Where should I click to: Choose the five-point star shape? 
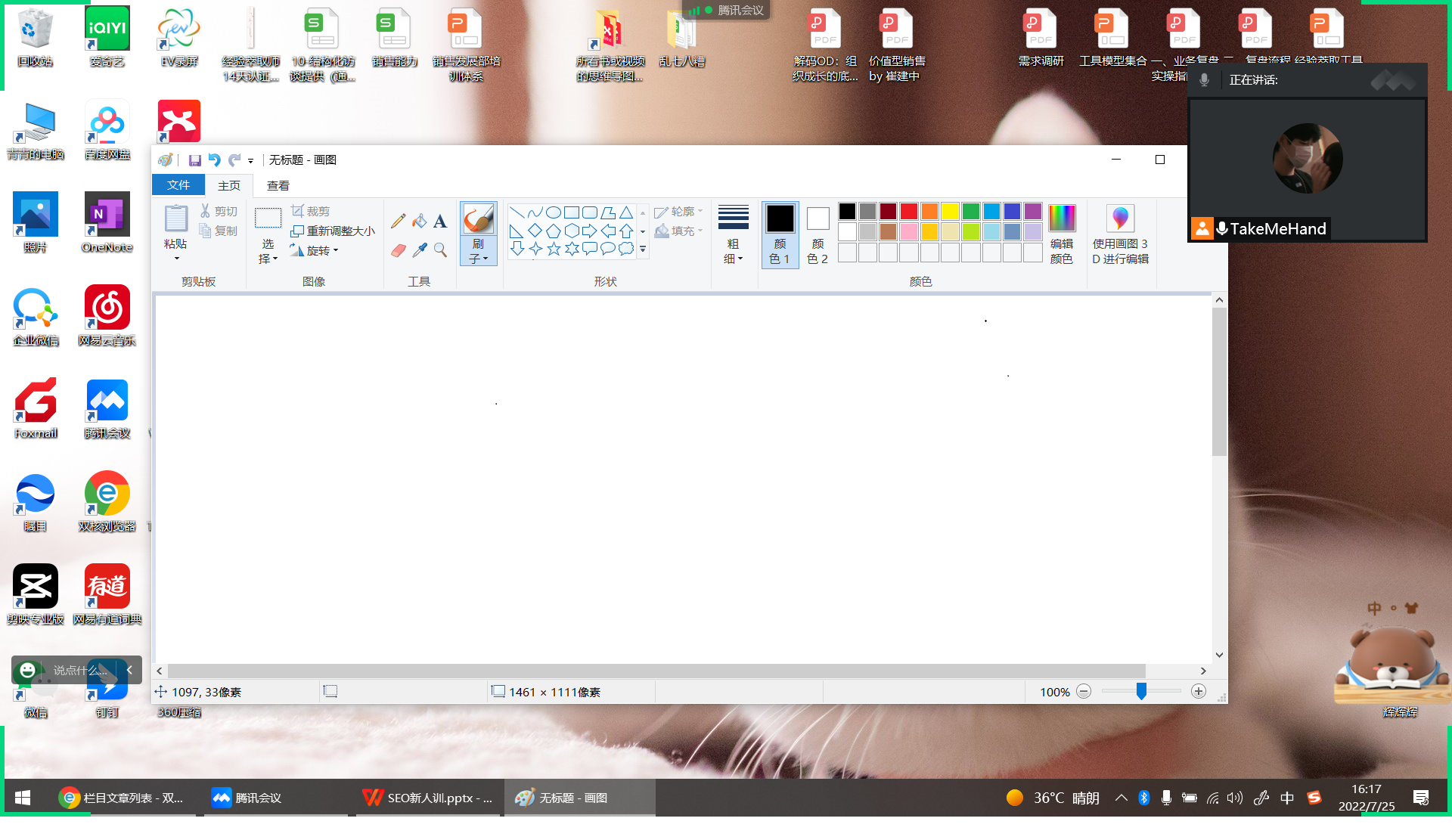point(554,249)
